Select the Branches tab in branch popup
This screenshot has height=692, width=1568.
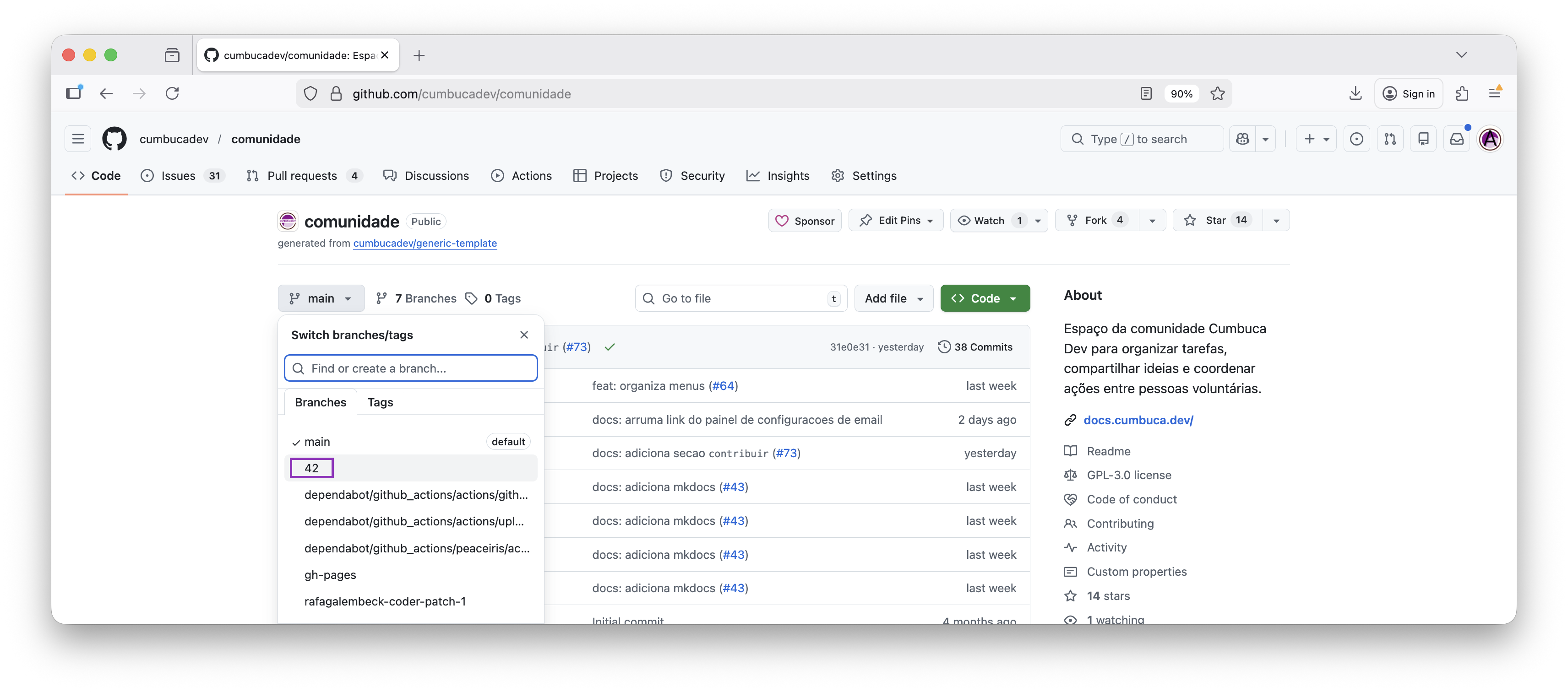[320, 403]
